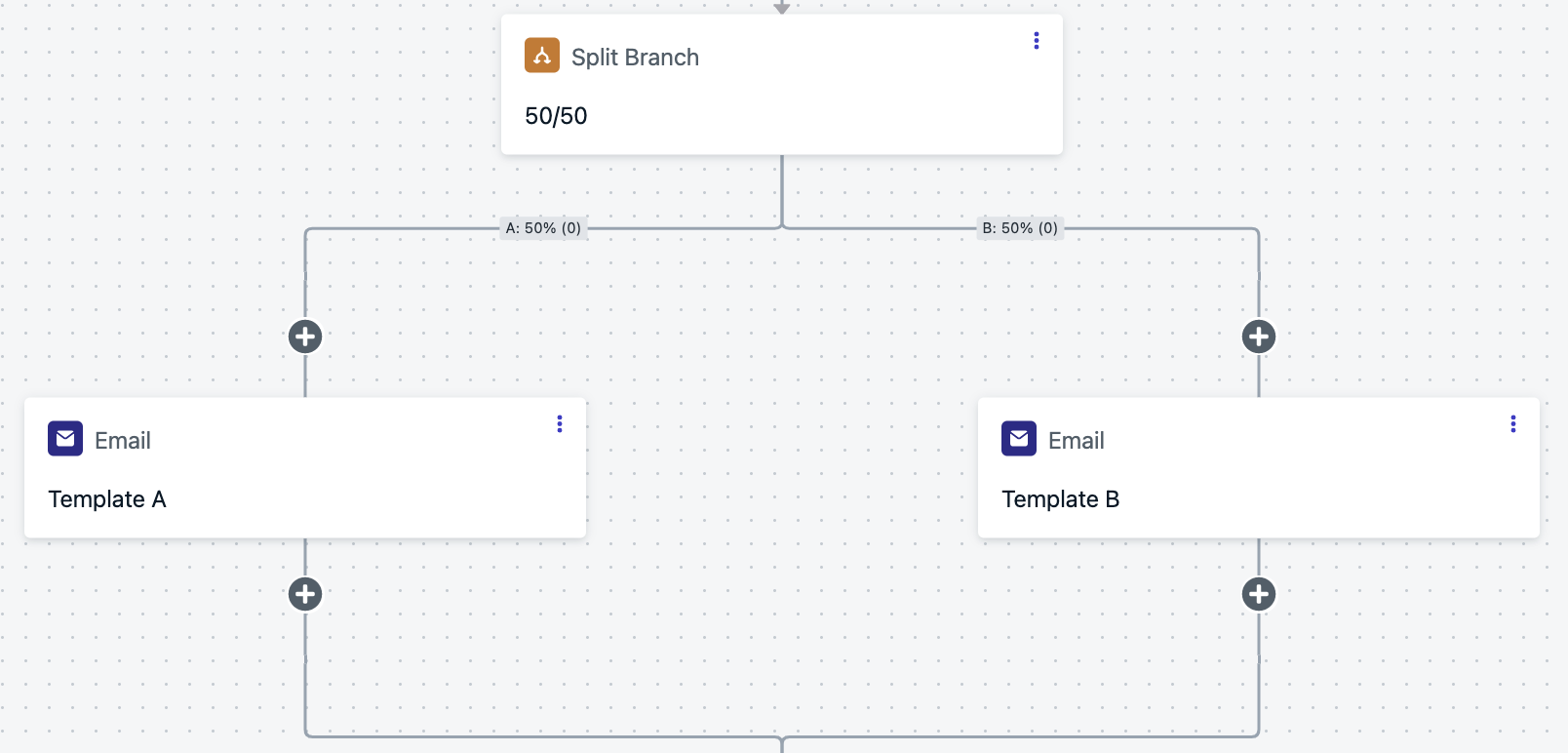
Task: Add step below Template A email
Action: pos(305,594)
